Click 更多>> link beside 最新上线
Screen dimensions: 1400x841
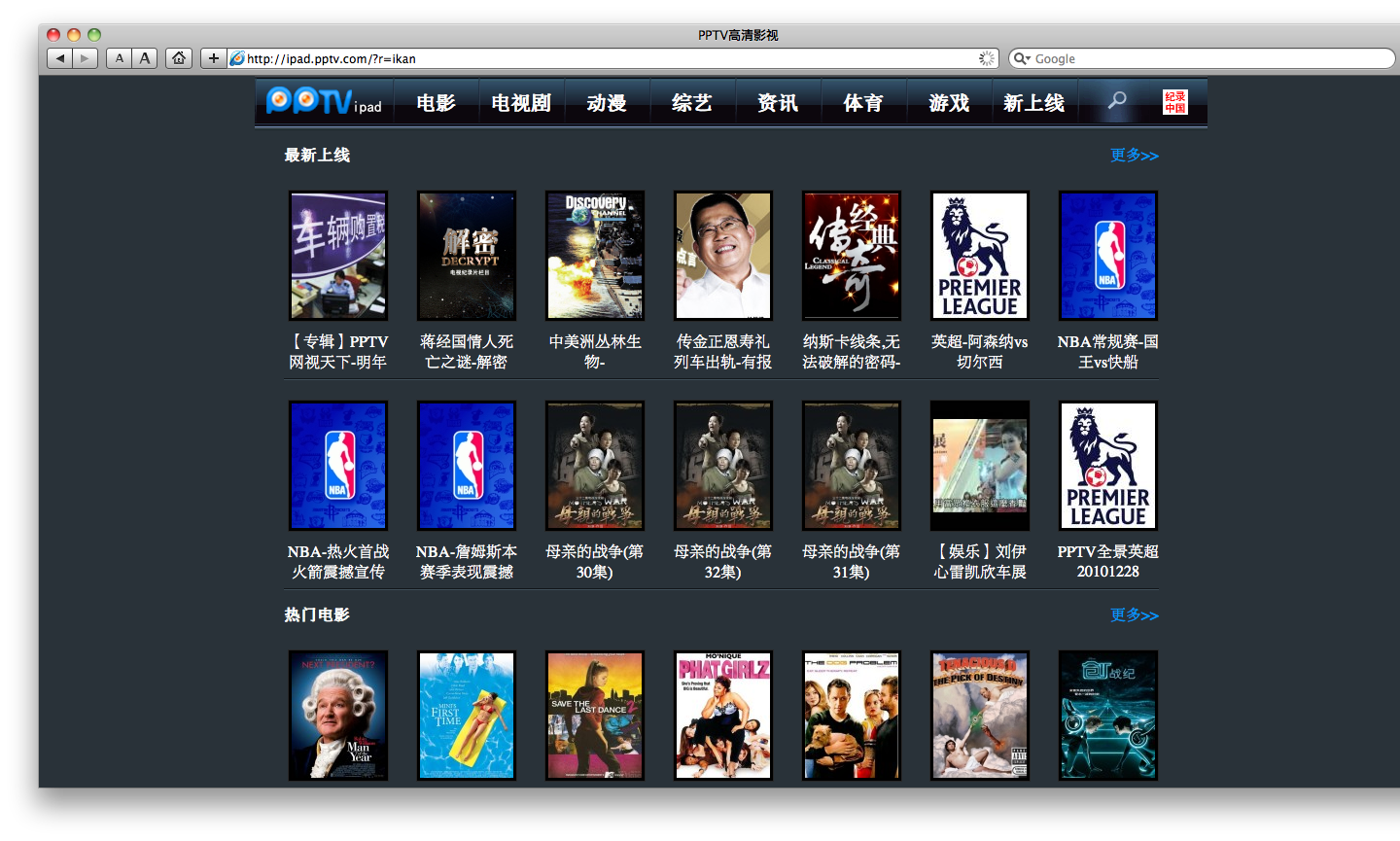(1134, 156)
